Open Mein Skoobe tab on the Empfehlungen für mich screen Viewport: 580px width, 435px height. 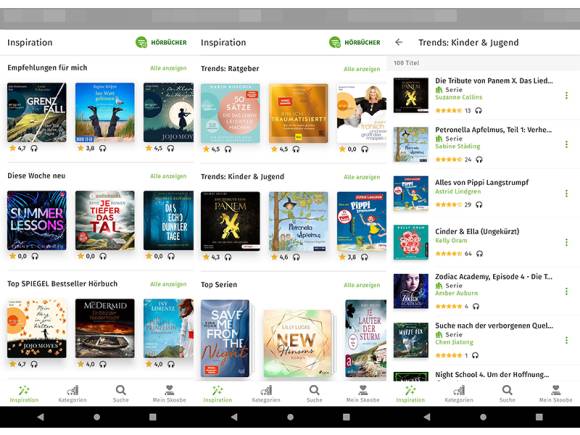click(x=169, y=394)
